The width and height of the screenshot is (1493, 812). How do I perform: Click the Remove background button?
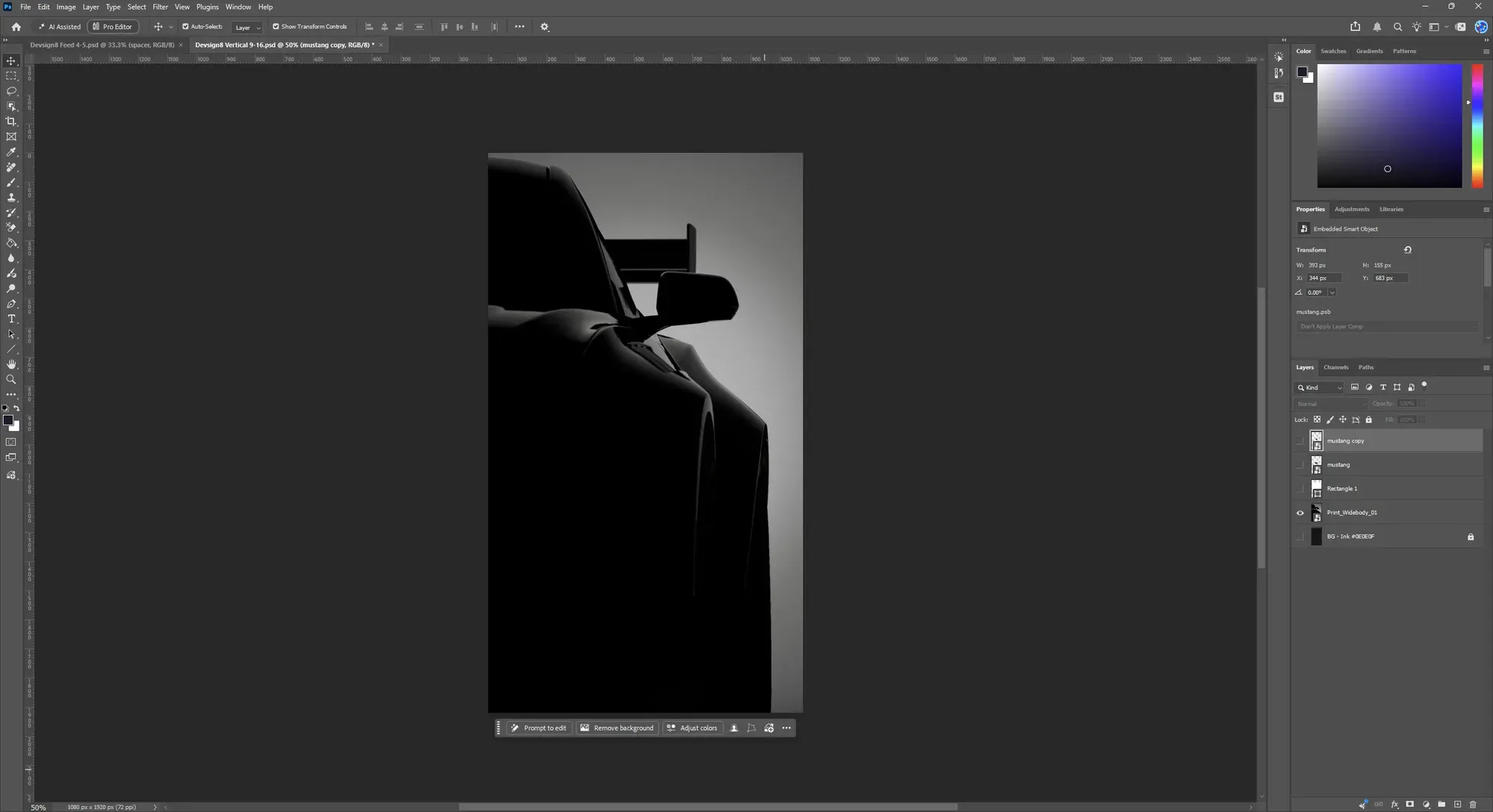coord(617,728)
